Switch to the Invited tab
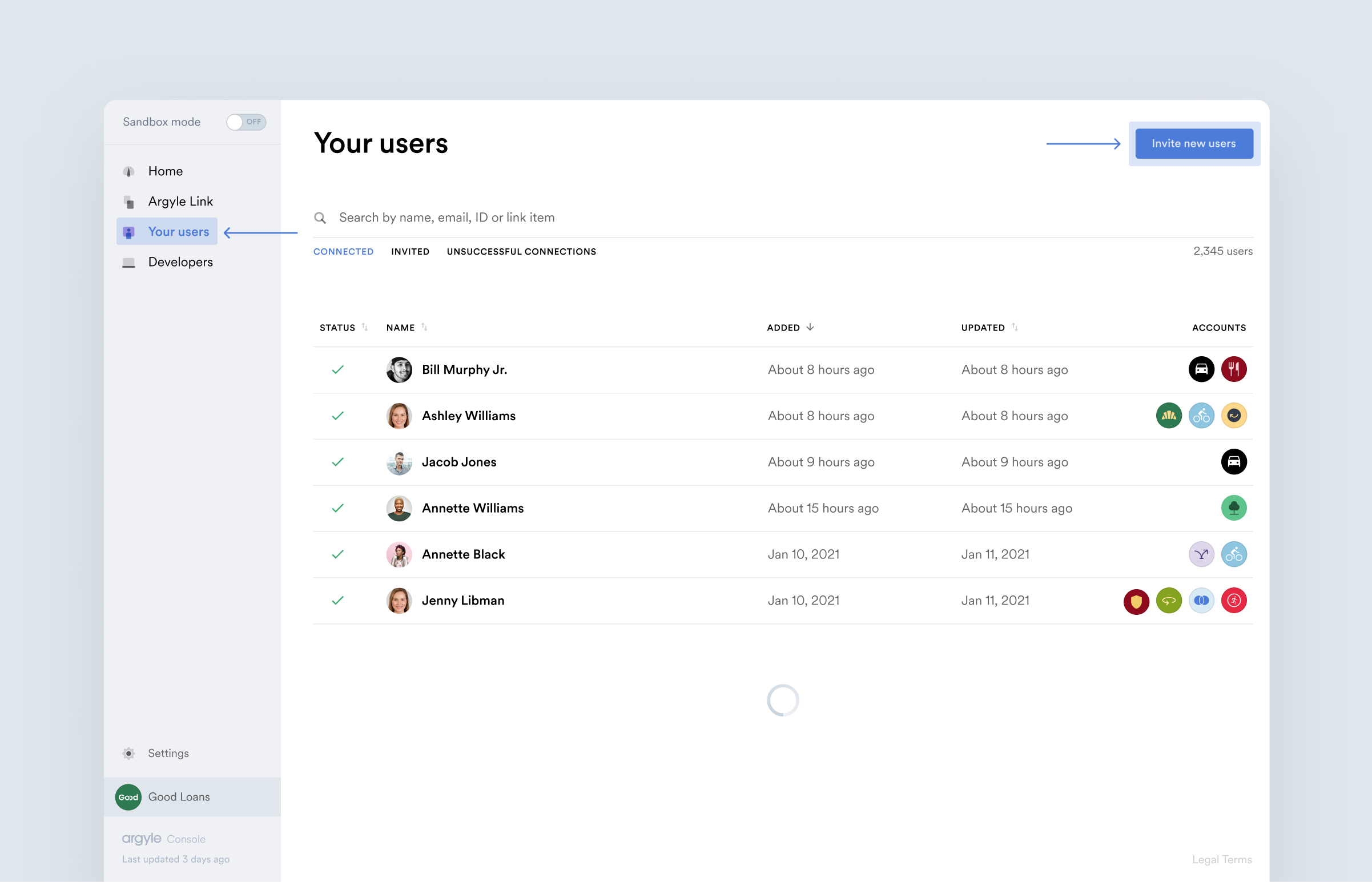This screenshot has width=1372, height=882. pyautogui.click(x=410, y=251)
